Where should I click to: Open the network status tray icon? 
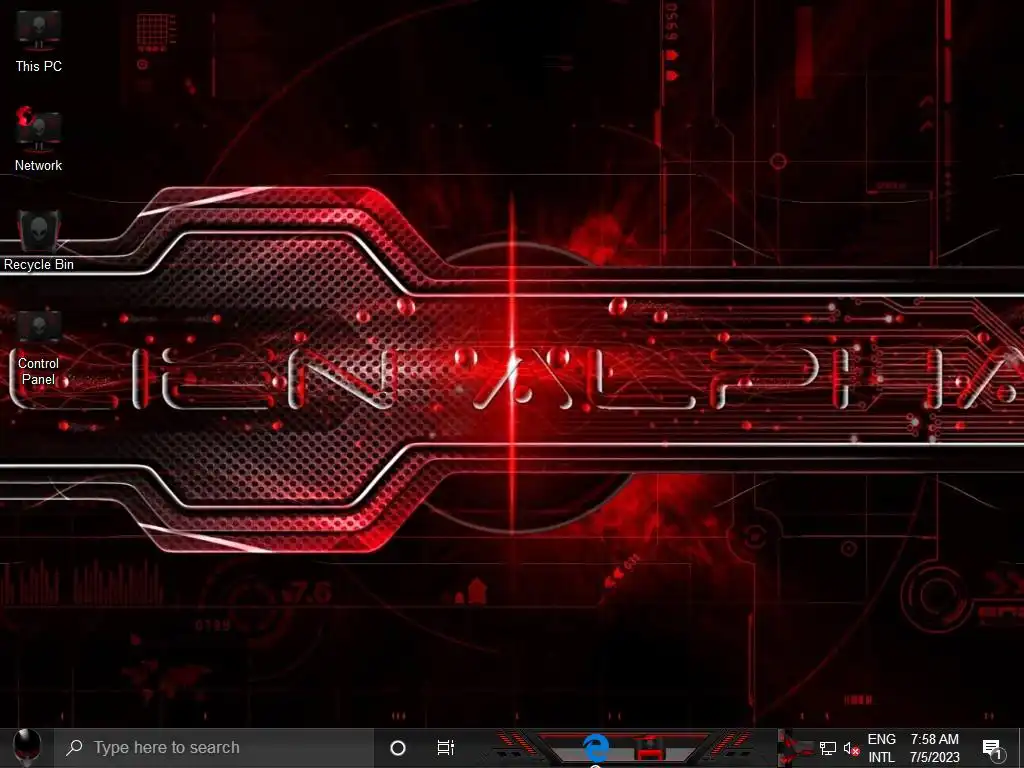[827, 748]
